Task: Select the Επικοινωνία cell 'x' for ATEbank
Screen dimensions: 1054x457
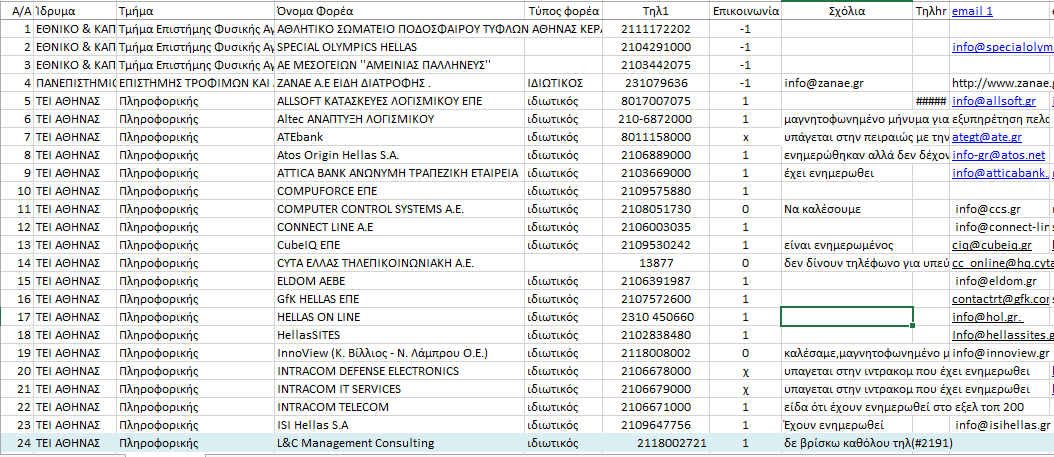Action: point(746,137)
